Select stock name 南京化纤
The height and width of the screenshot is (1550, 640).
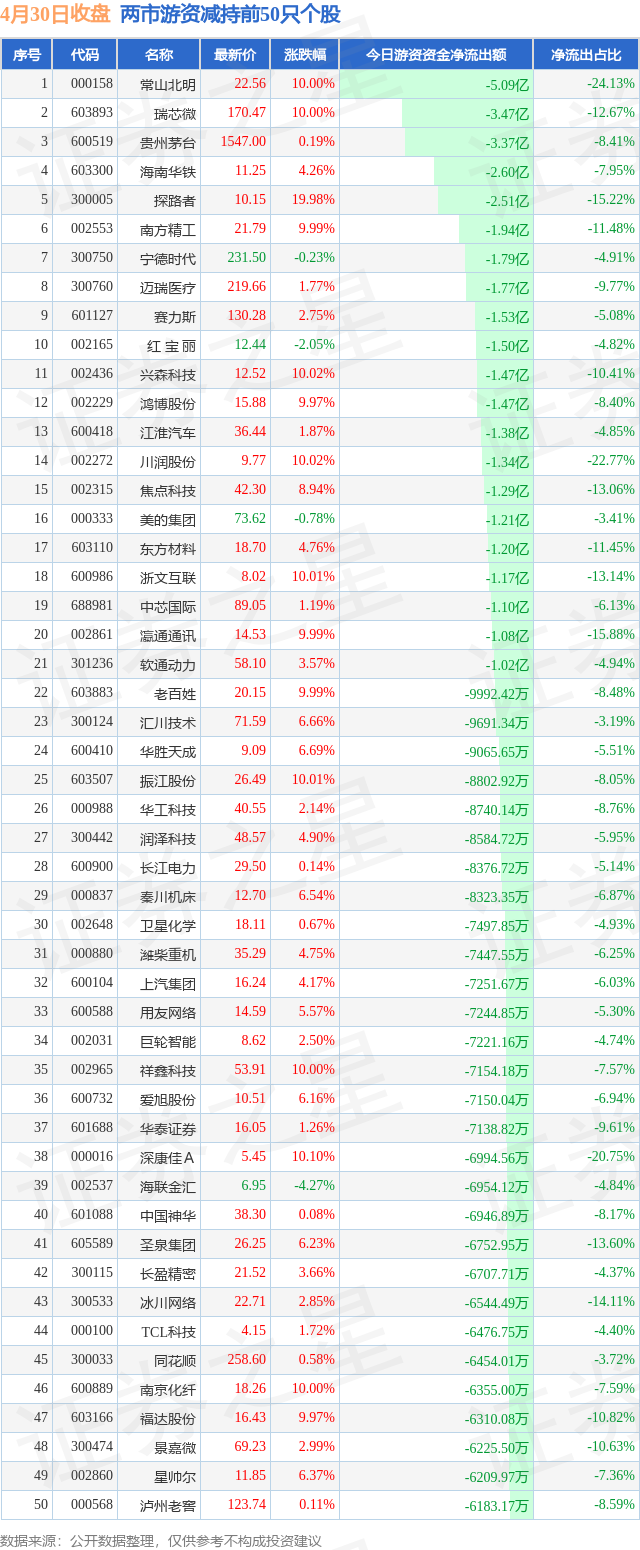pos(169,1389)
